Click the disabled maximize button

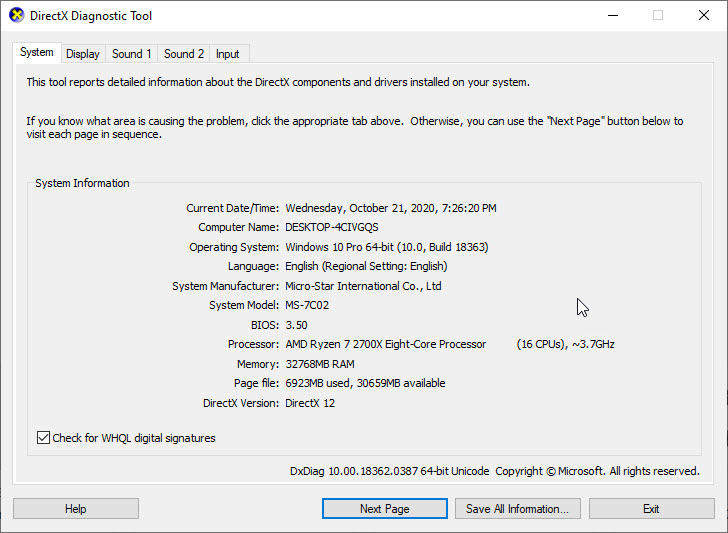coord(658,15)
